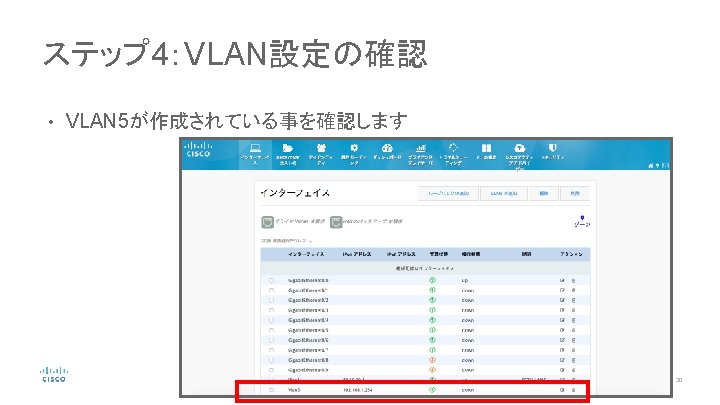Open the cloud Cisco Active Advisor icon

pyautogui.click(x=519, y=148)
